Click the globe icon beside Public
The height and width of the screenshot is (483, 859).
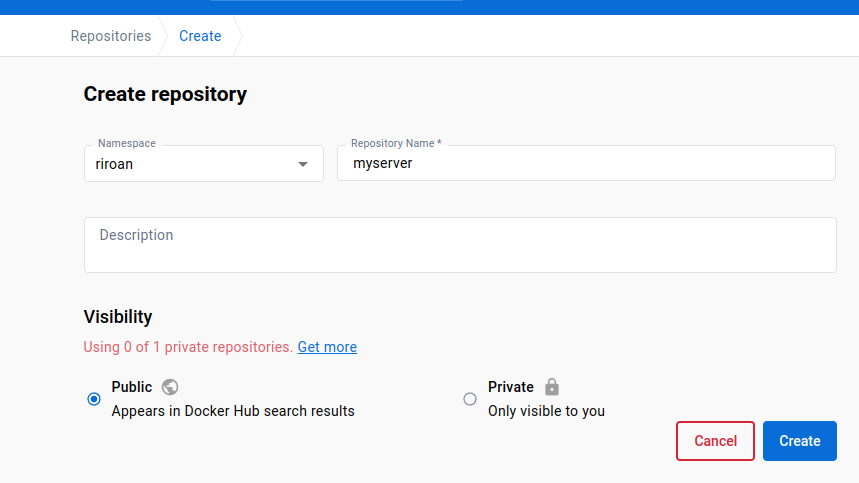click(x=170, y=387)
